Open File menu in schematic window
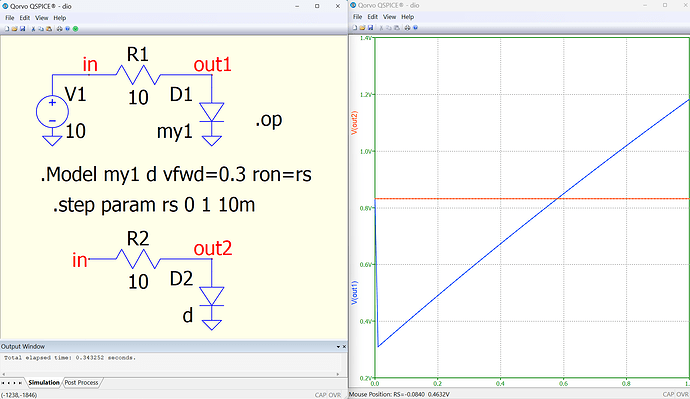This screenshot has height=399, width=690. tap(10, 18)
